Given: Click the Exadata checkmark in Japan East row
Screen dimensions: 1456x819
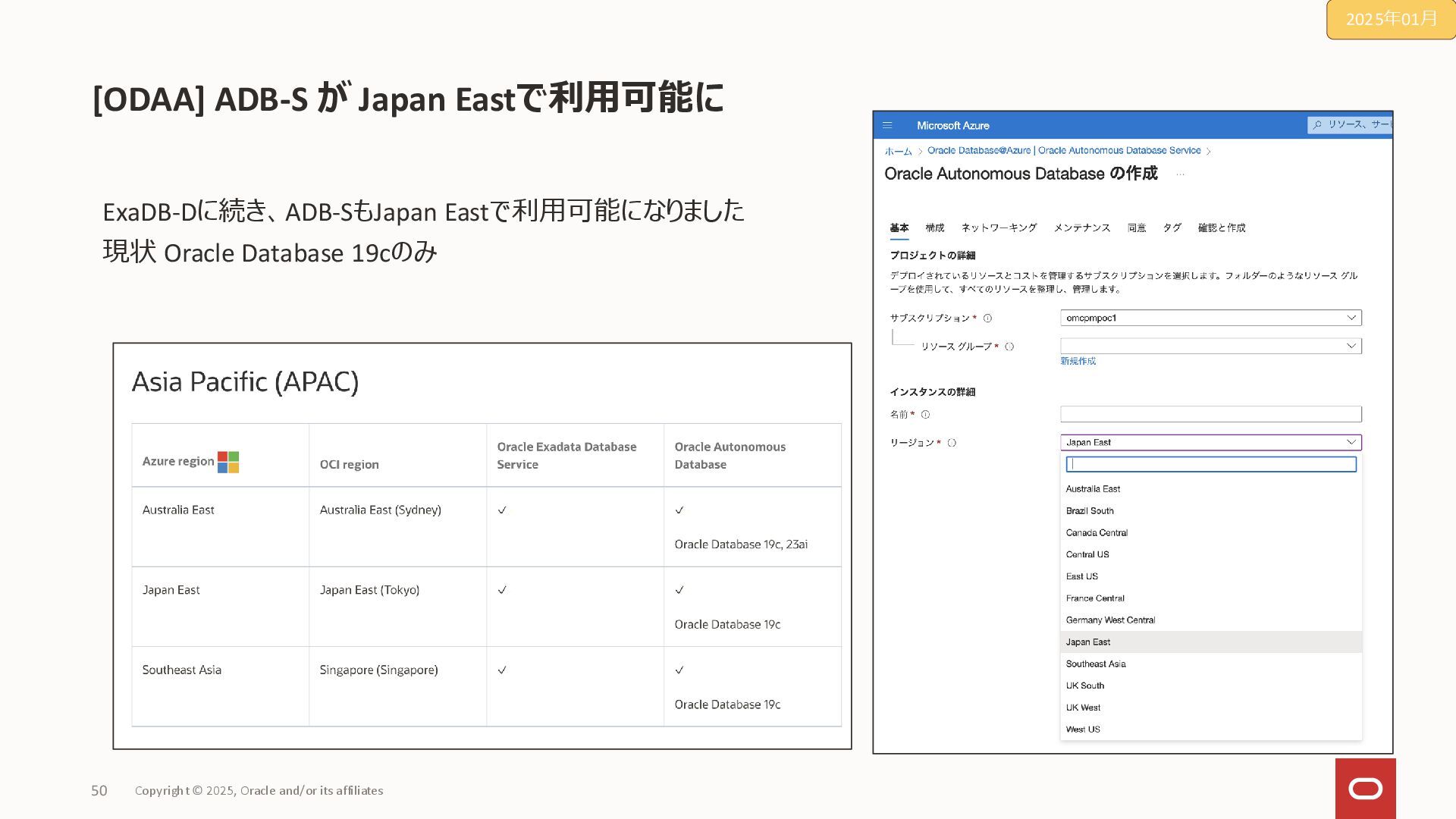Looking at the screenshot, I should [502, 590].
